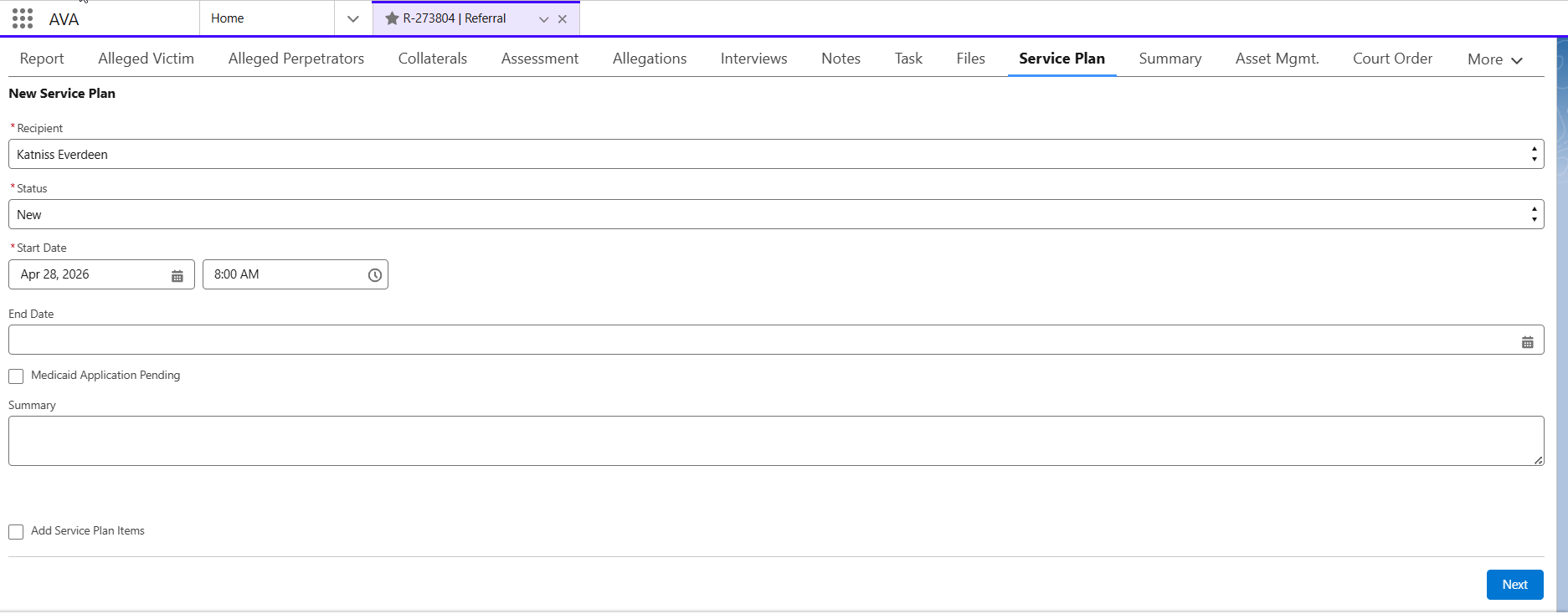Click the 8:00 AM time field

[296, 274]
